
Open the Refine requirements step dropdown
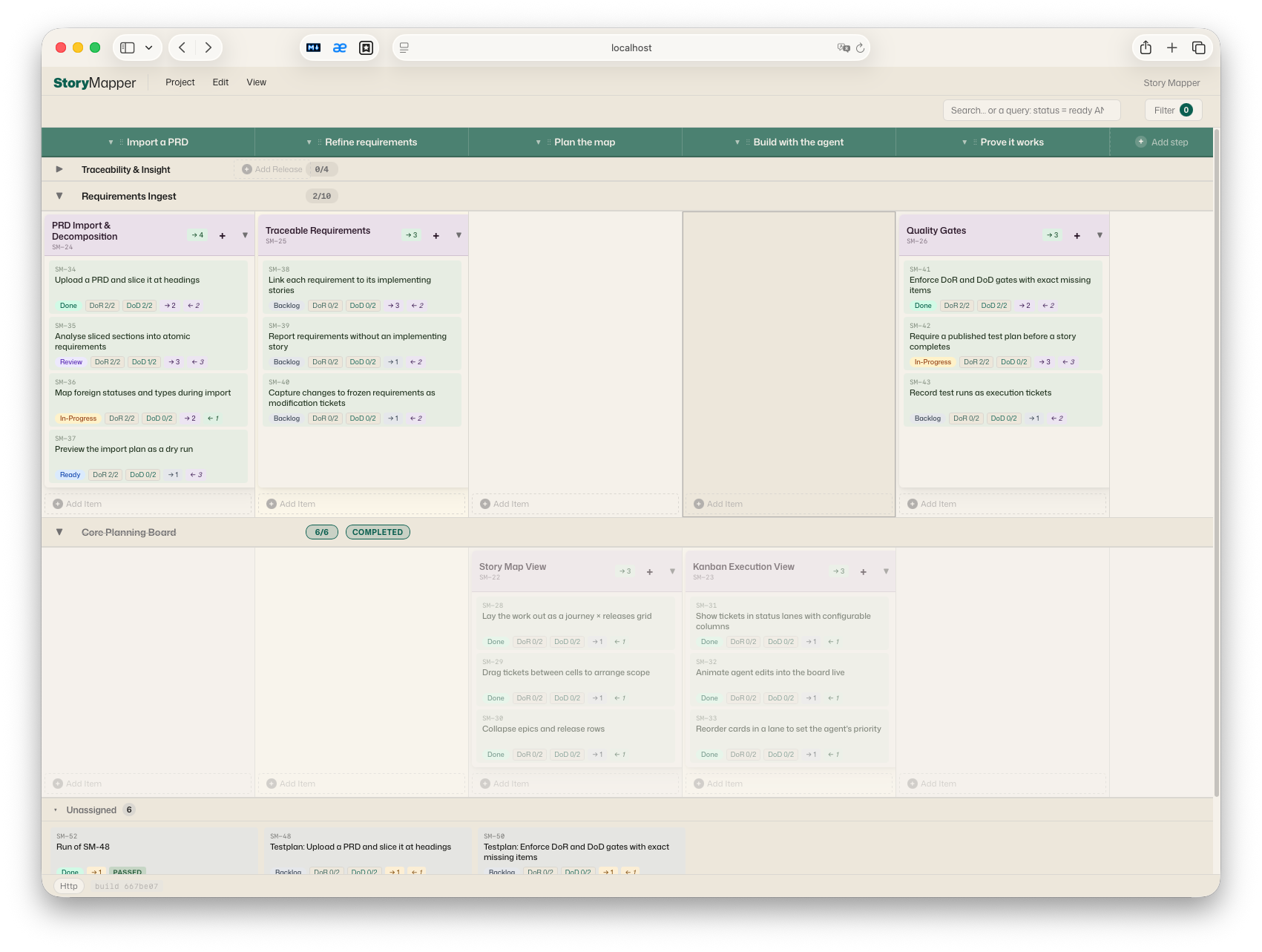click(309, 142)
